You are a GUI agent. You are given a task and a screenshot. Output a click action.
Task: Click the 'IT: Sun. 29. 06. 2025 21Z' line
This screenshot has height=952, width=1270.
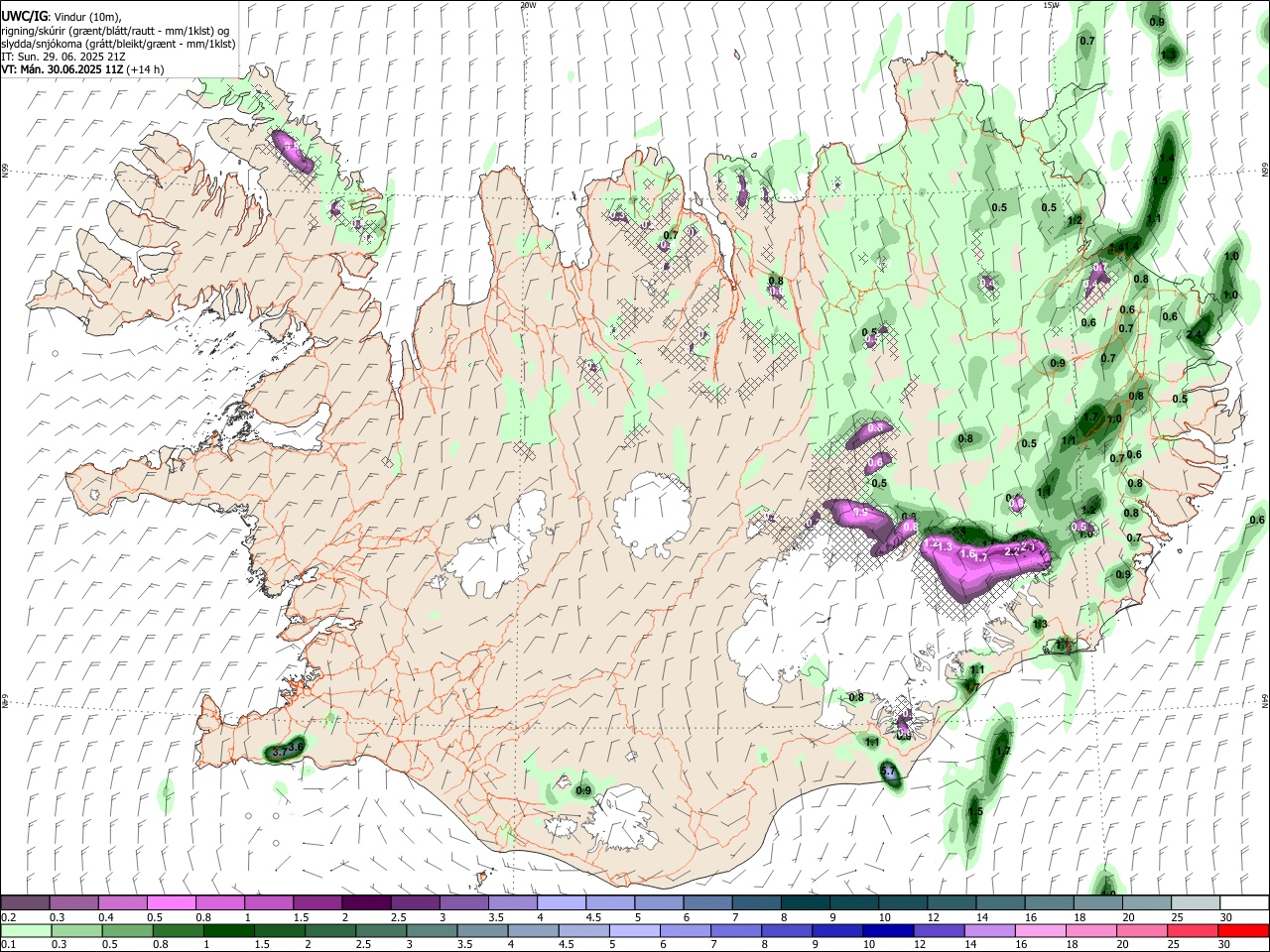click(63, 57)
